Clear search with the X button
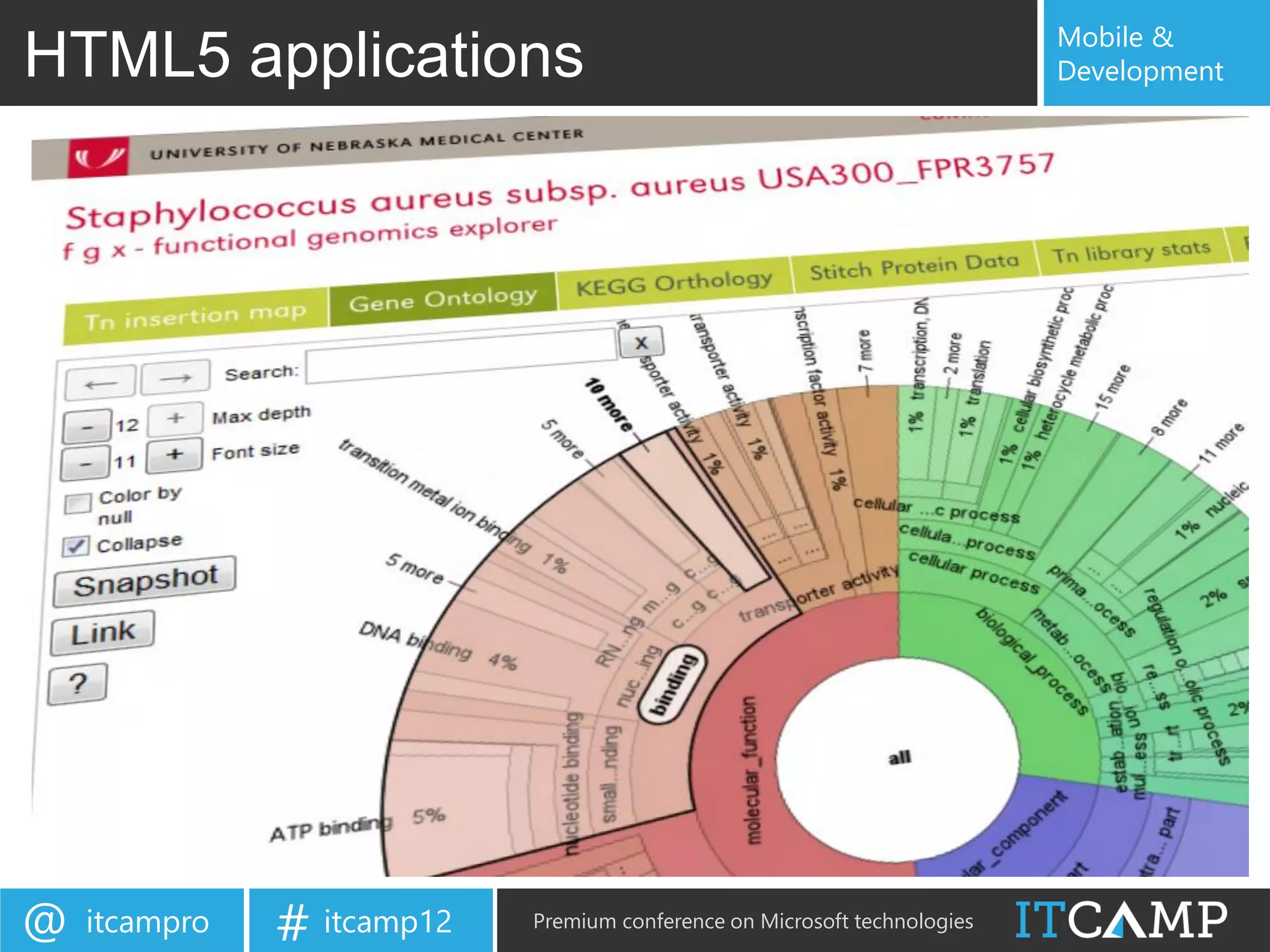The width and height of the screenshot is (1270, 952). [x=641, y=343]
